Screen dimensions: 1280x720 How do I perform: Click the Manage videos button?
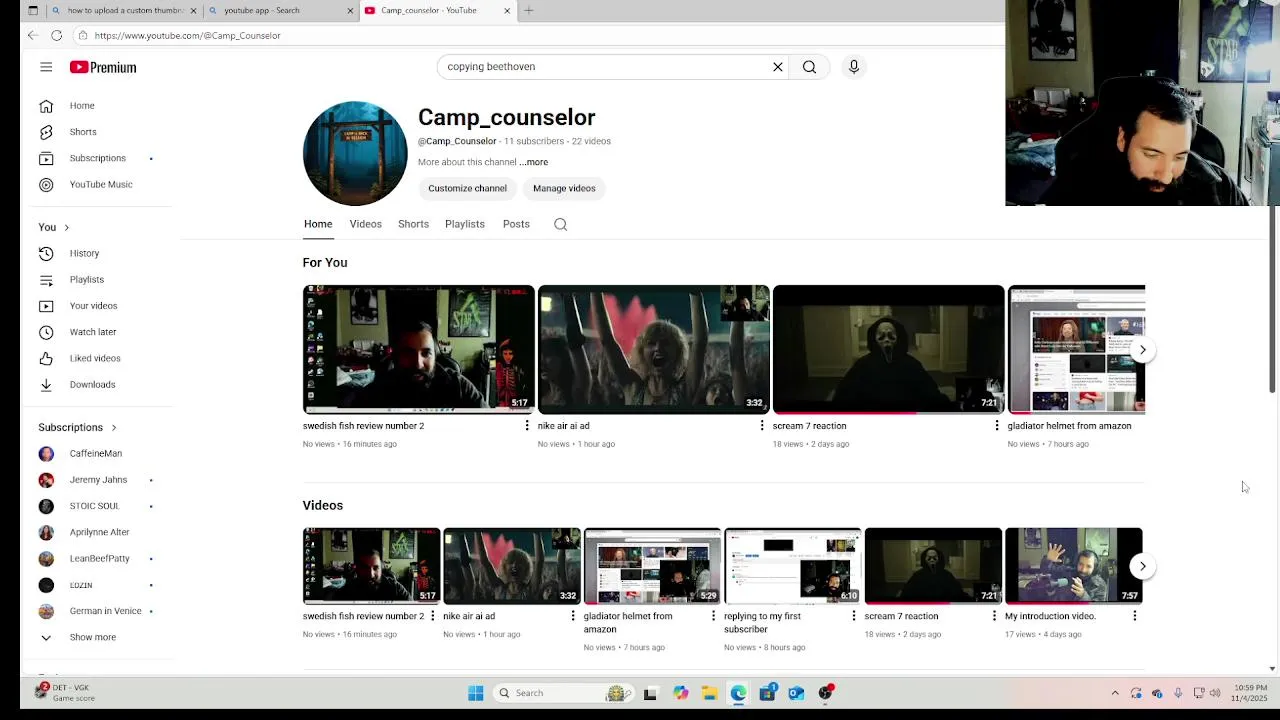(x=564, y=188)
